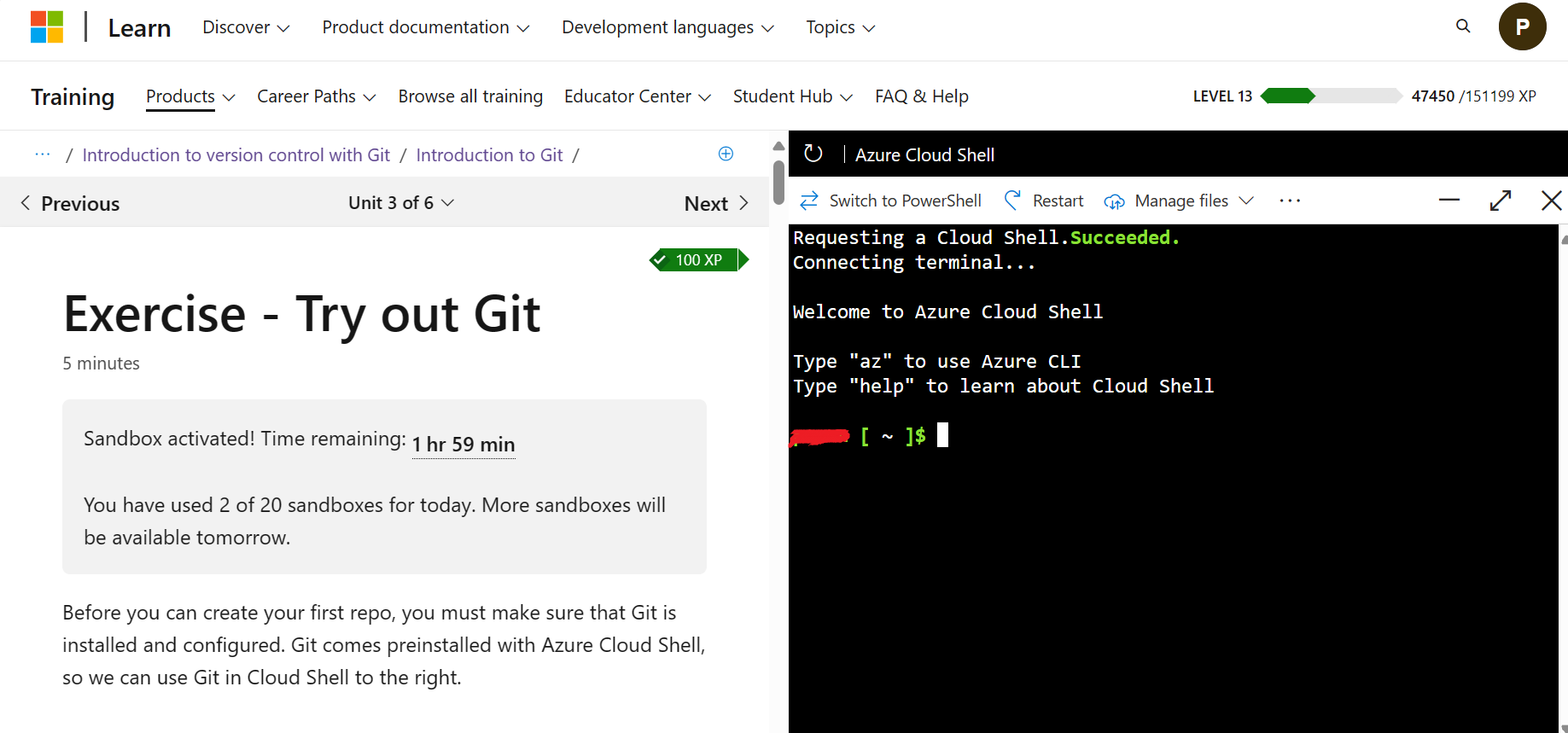This screenshot has height=733, width=1568.
Task: Open Introduction to version control with Git breadcrumb
Action: (236, 154)
